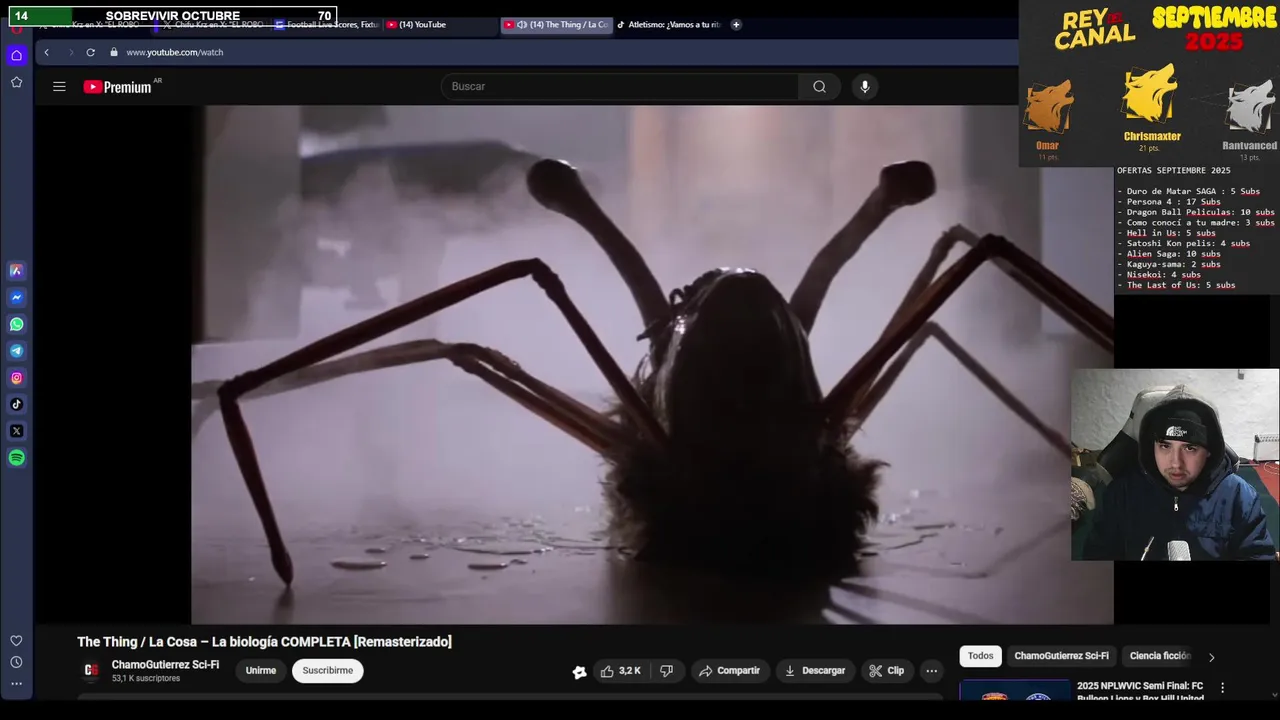Dislike the video with thumbs down
Image resolution: width=1280 pixels, height=720 pixels.
pyautogui.click(x=667, y=671)
